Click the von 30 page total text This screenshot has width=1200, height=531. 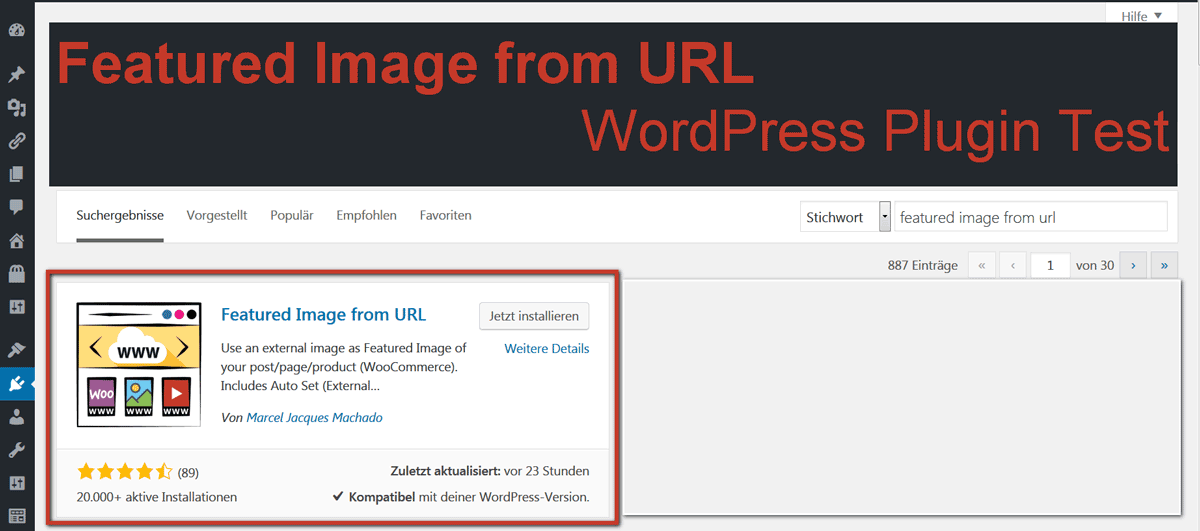coord(1095,265)
